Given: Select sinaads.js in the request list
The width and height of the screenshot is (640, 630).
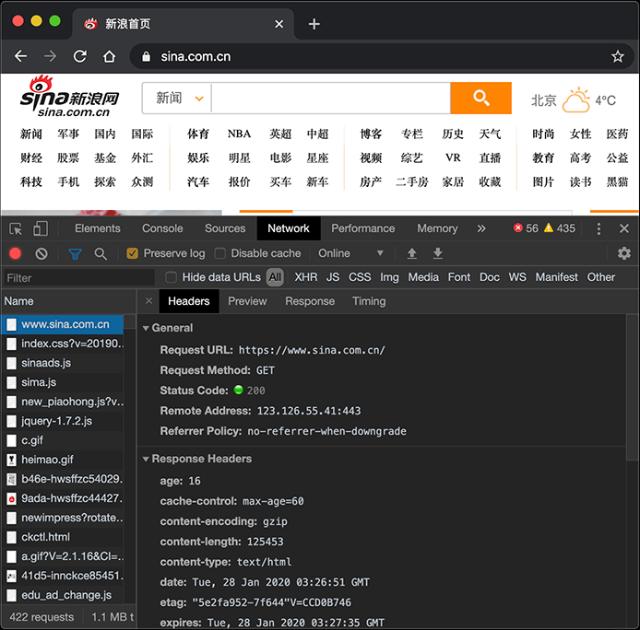Looking at the screenshot, I should tap(46, 363).
